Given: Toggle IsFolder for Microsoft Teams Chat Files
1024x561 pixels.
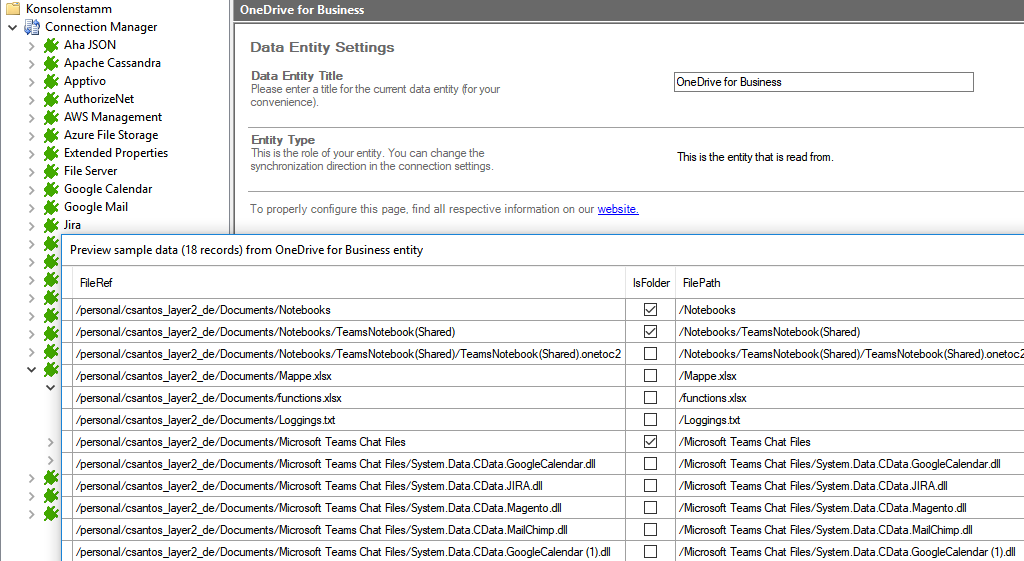Looking at the screenshot, I should [651, 442].
